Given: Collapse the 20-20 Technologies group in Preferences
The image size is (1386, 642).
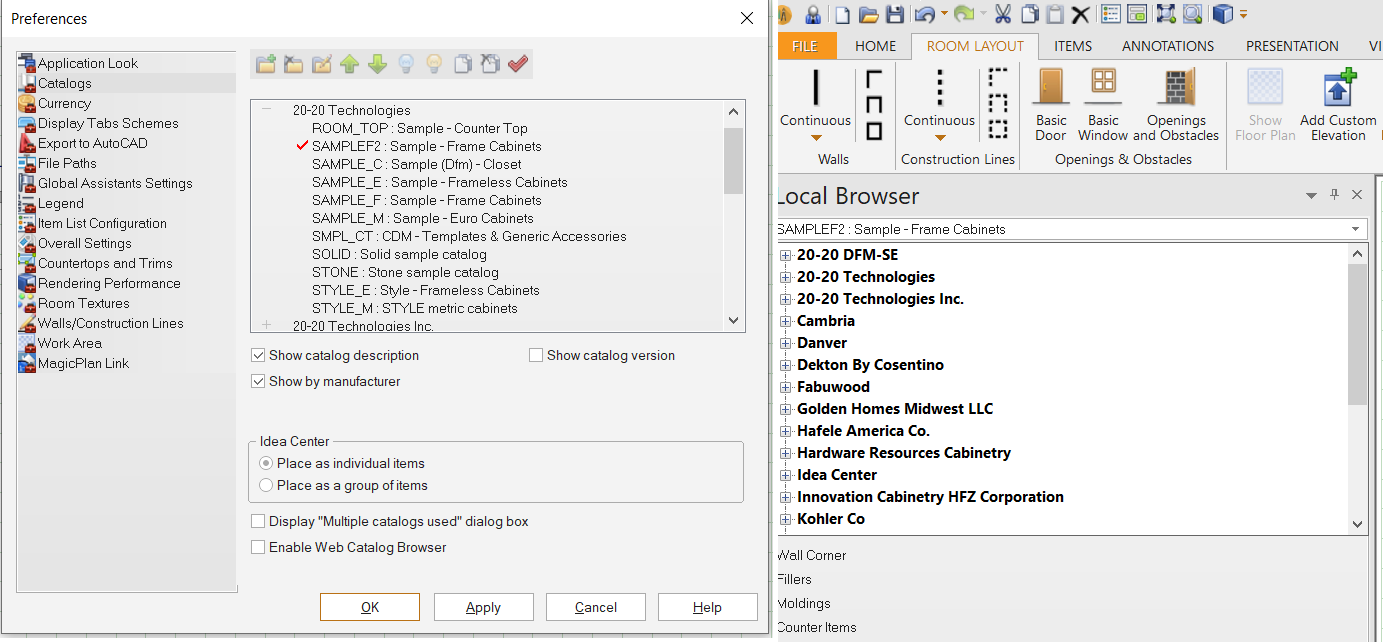Looking at the screenshot, I should 266,110.
